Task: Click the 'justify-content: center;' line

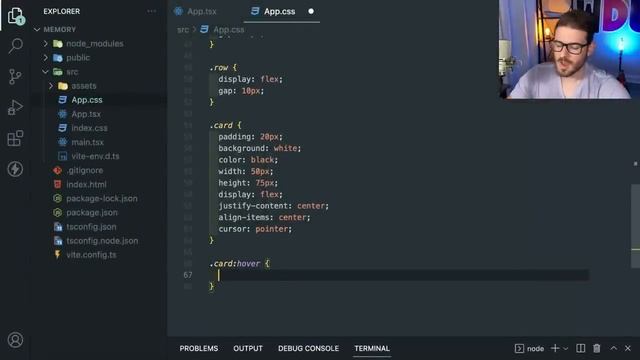Action: 273,206
